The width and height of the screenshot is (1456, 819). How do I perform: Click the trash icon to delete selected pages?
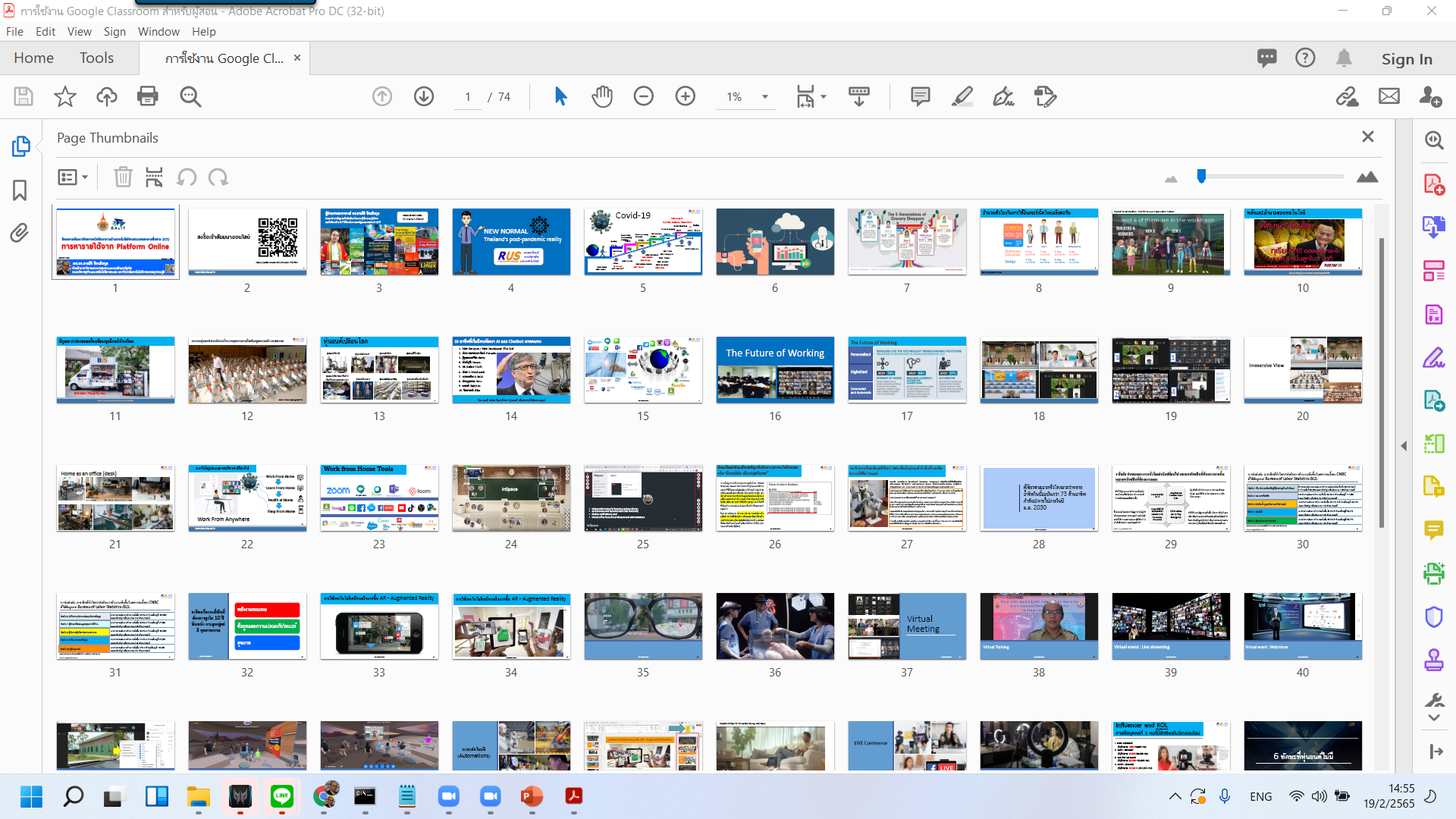pyautogui.click(x=124, y=177)
